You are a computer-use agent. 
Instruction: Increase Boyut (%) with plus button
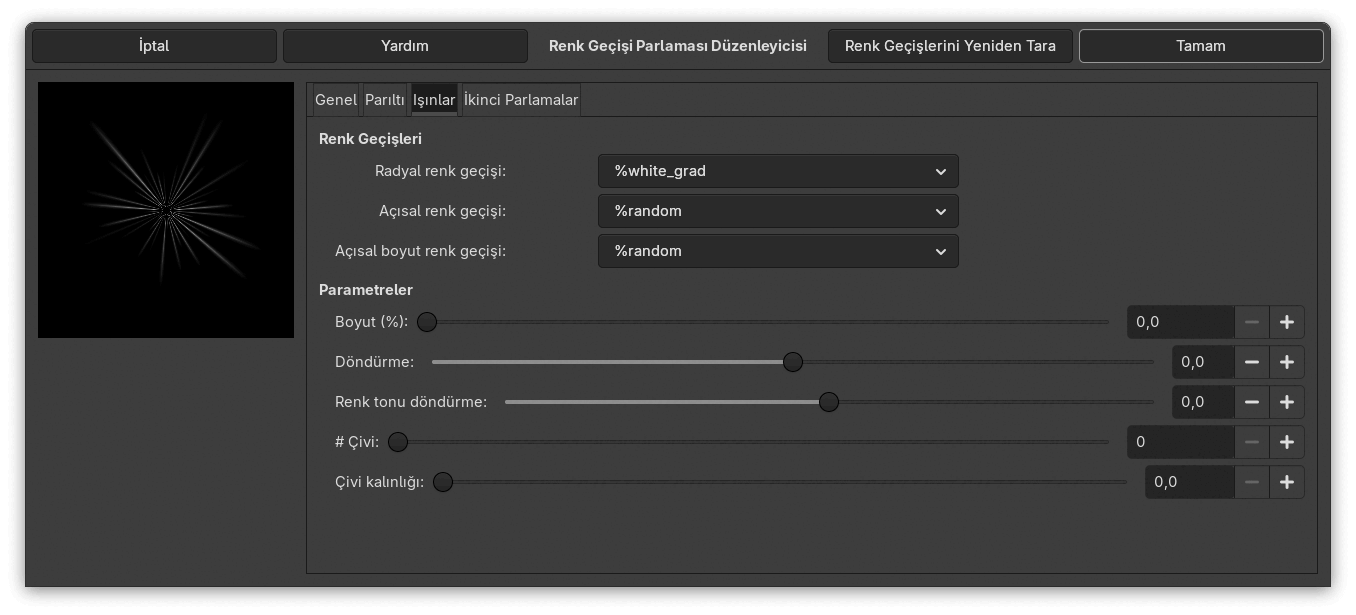click(1287, 322)
